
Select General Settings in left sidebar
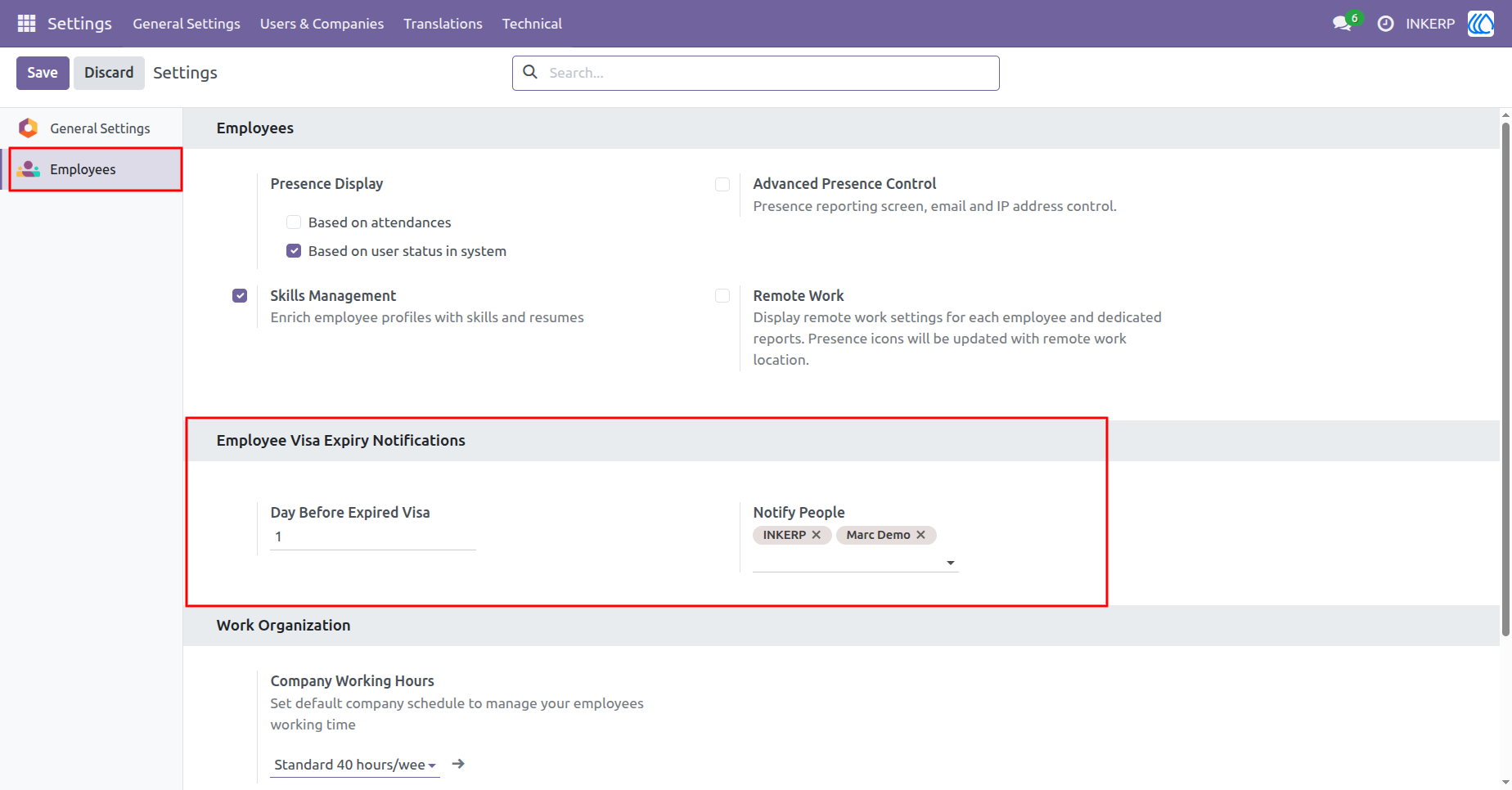coord(92,128)
